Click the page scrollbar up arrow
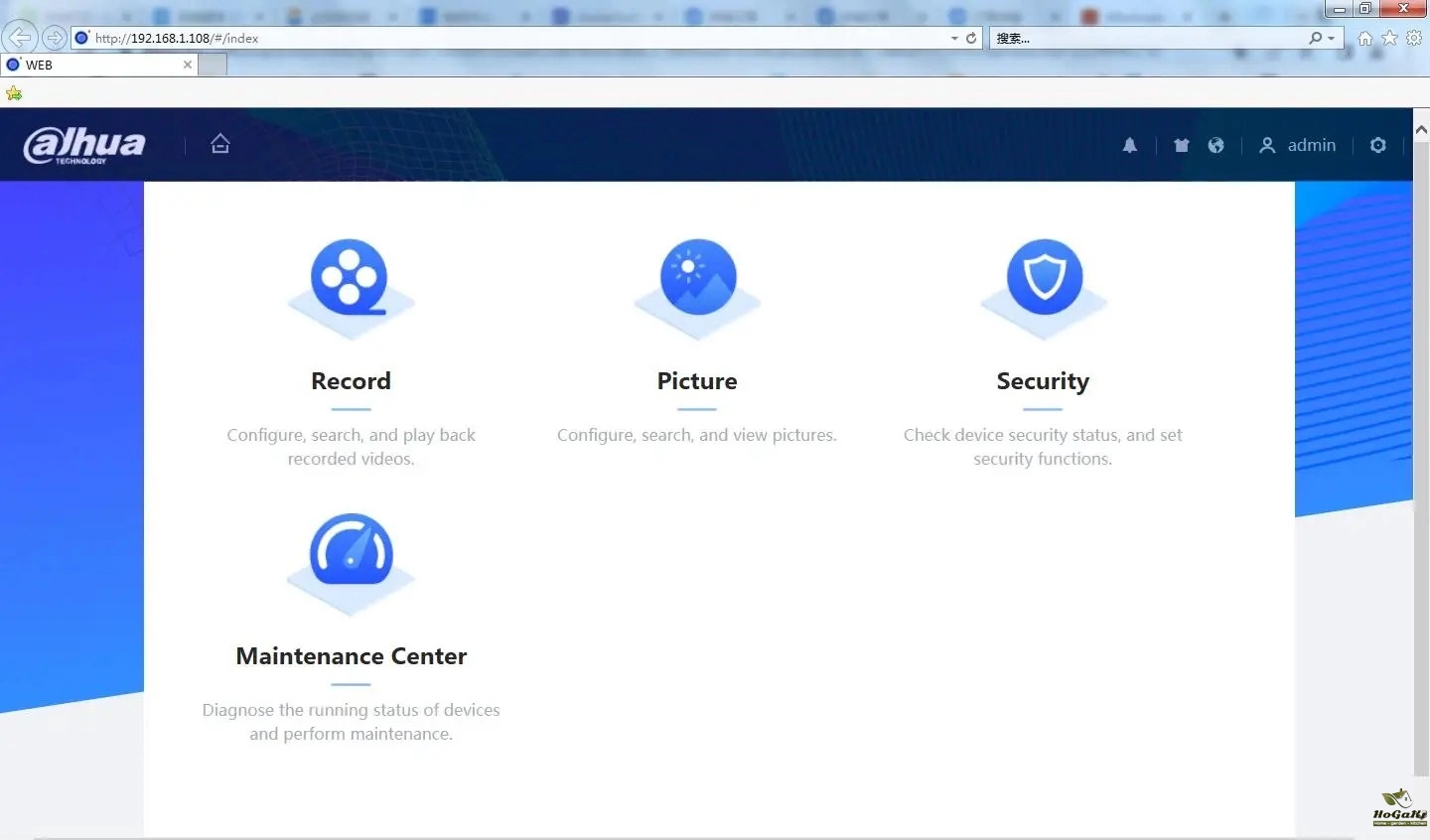This screenshot has width=1430, height=840. [x=1421, y=130]
